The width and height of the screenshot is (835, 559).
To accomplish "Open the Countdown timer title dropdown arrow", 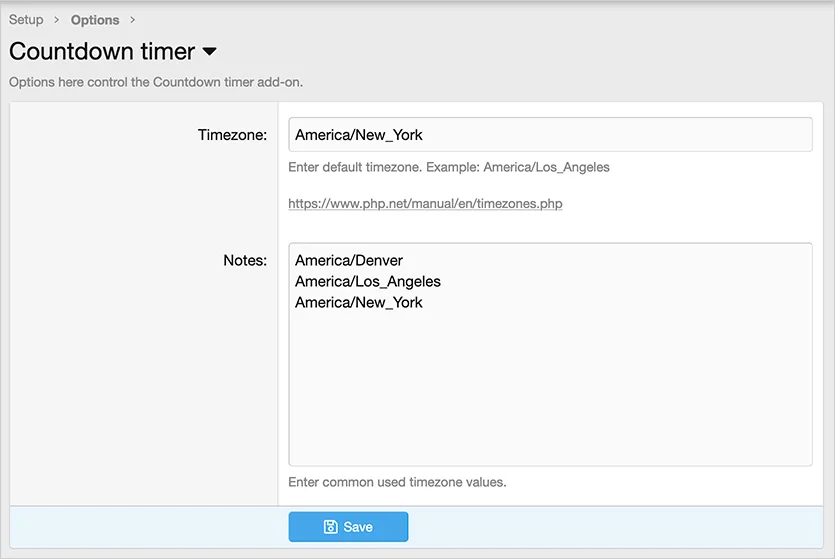I will (x=209, y=52).
